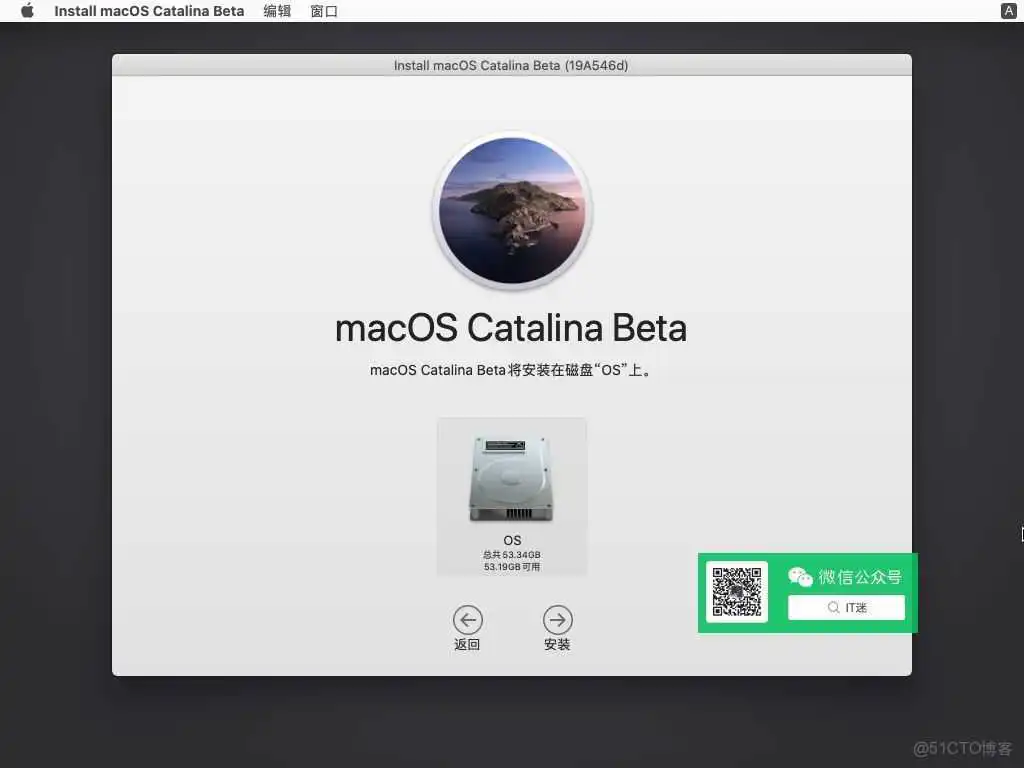Click the circular back arrow icon
This screenshot has height=768, width=1024.
pos(467,620)
